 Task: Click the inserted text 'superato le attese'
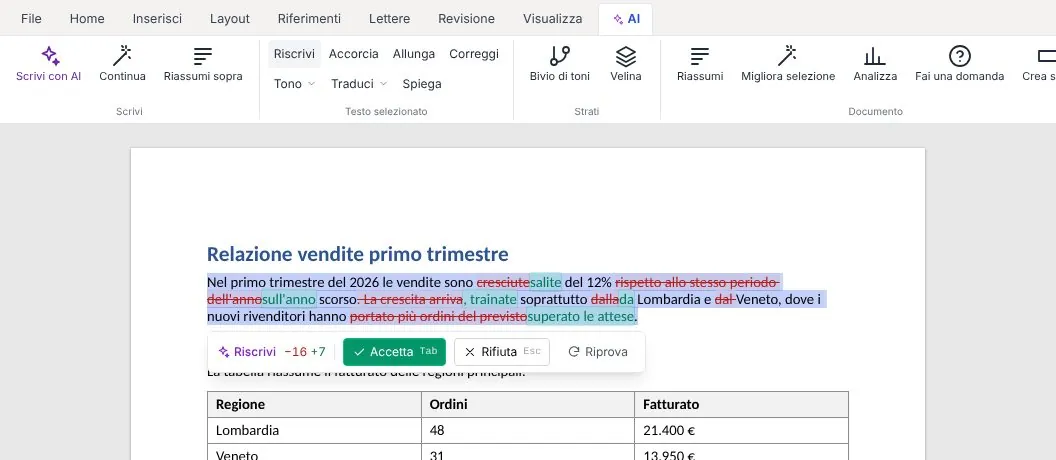coord(581,316)
